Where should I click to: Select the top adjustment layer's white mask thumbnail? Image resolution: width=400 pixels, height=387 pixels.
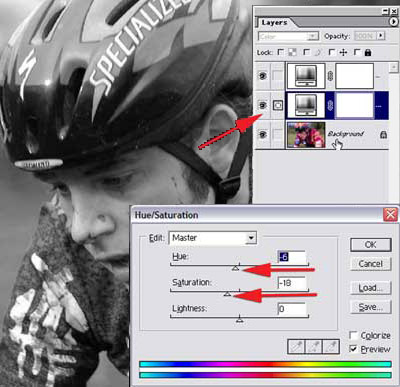(355, 76)
